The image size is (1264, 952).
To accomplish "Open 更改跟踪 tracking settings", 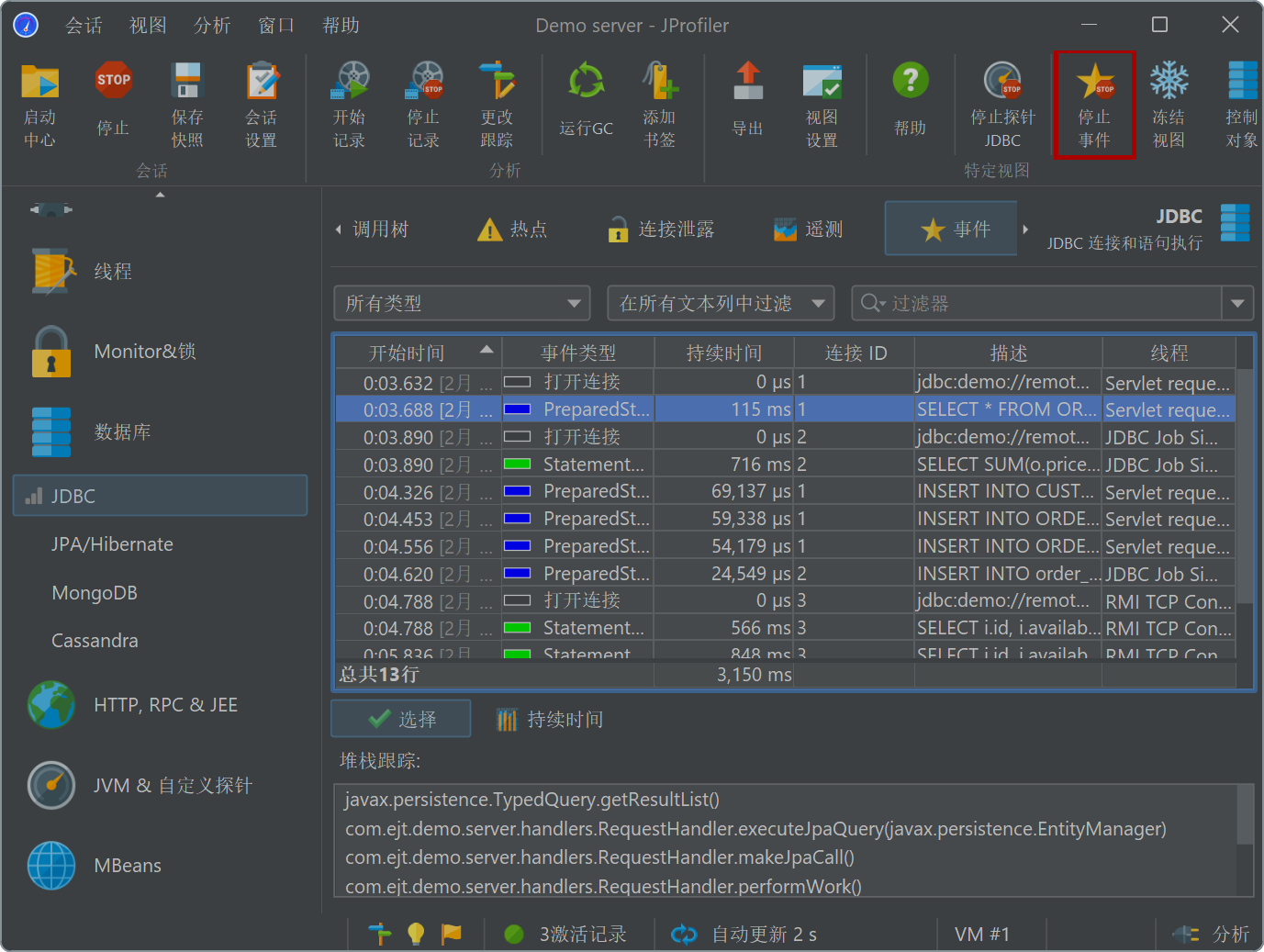I will (498, 106).
